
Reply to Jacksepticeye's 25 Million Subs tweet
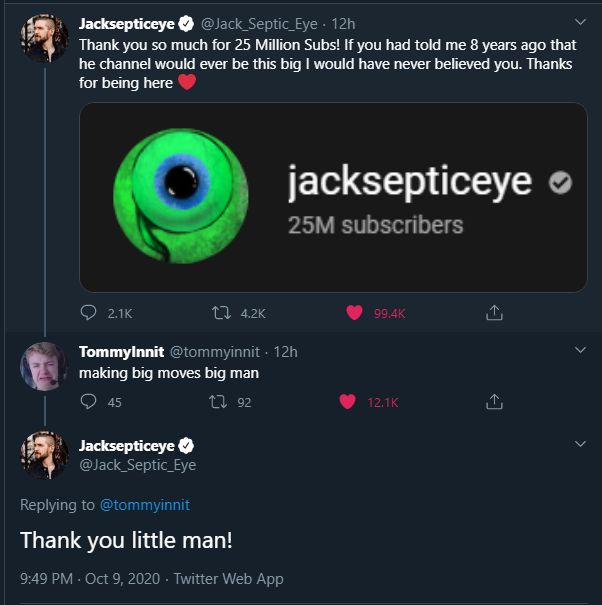point(88,313)
